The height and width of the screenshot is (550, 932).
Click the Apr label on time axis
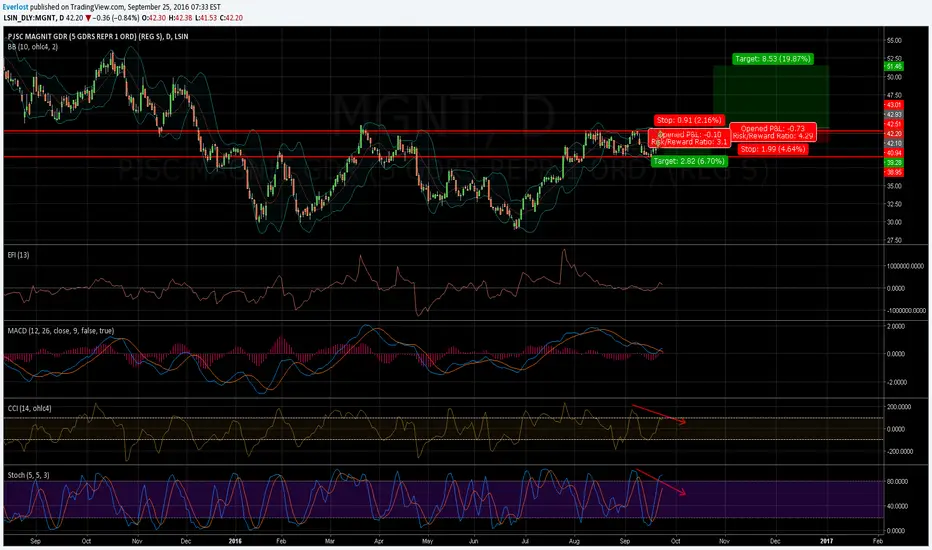click(379, 541)
